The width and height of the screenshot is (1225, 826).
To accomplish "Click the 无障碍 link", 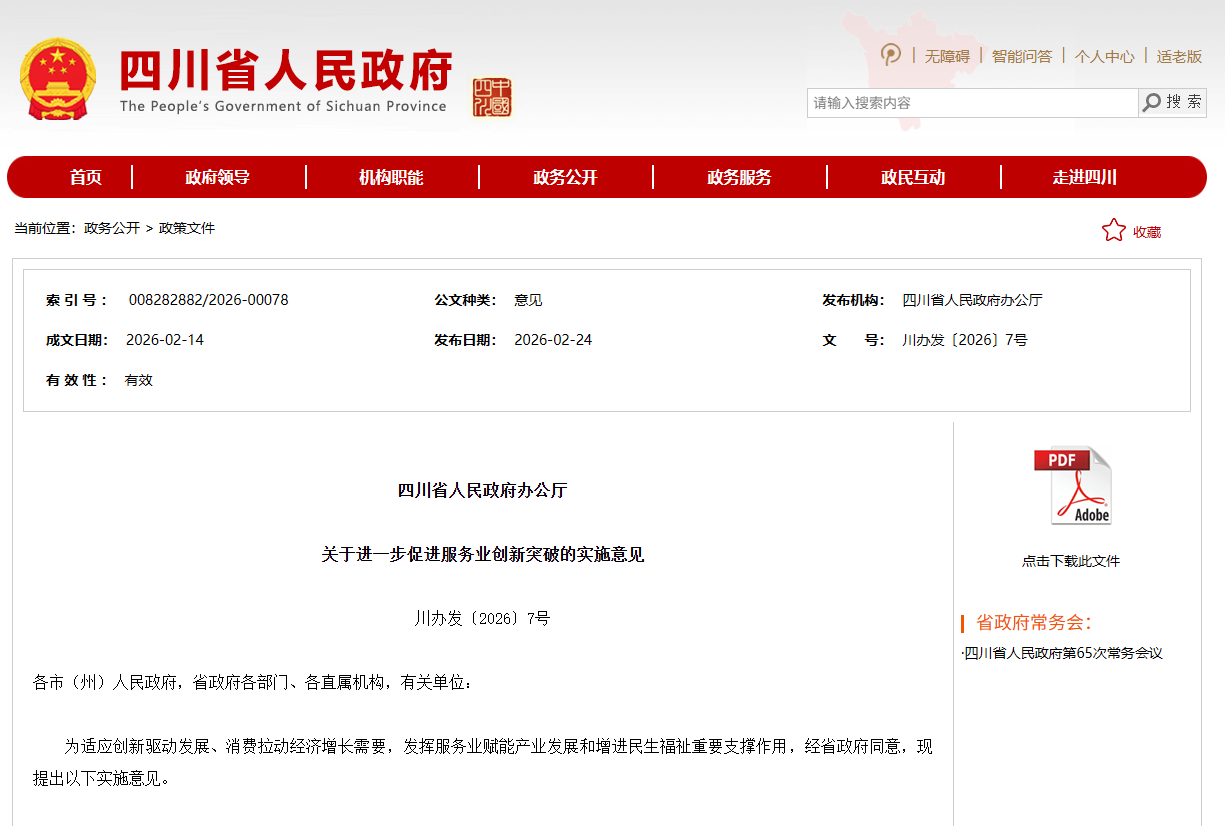I will 946,57.
